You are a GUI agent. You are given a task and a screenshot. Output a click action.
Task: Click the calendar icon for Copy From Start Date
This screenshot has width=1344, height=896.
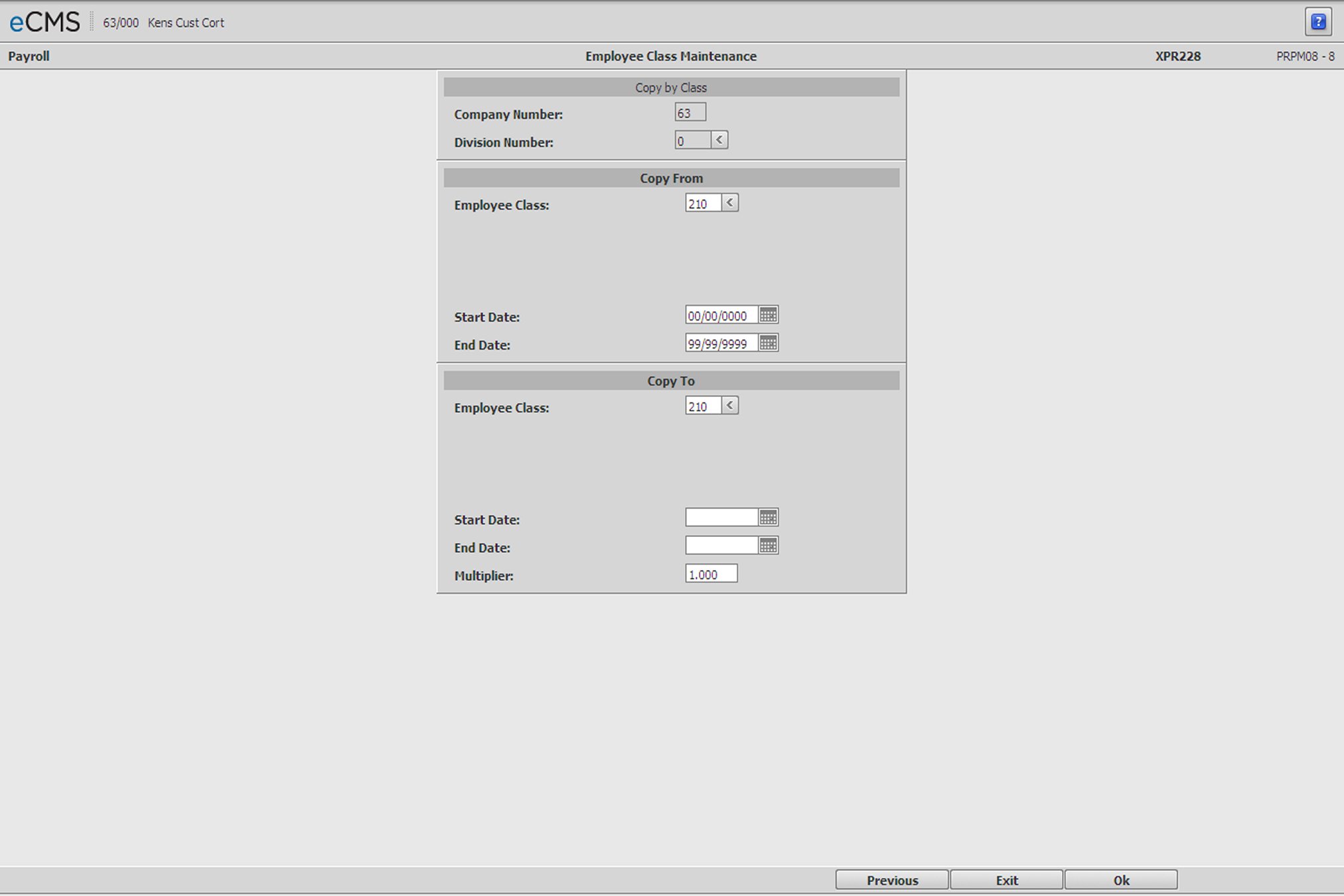tap(769, 316)
